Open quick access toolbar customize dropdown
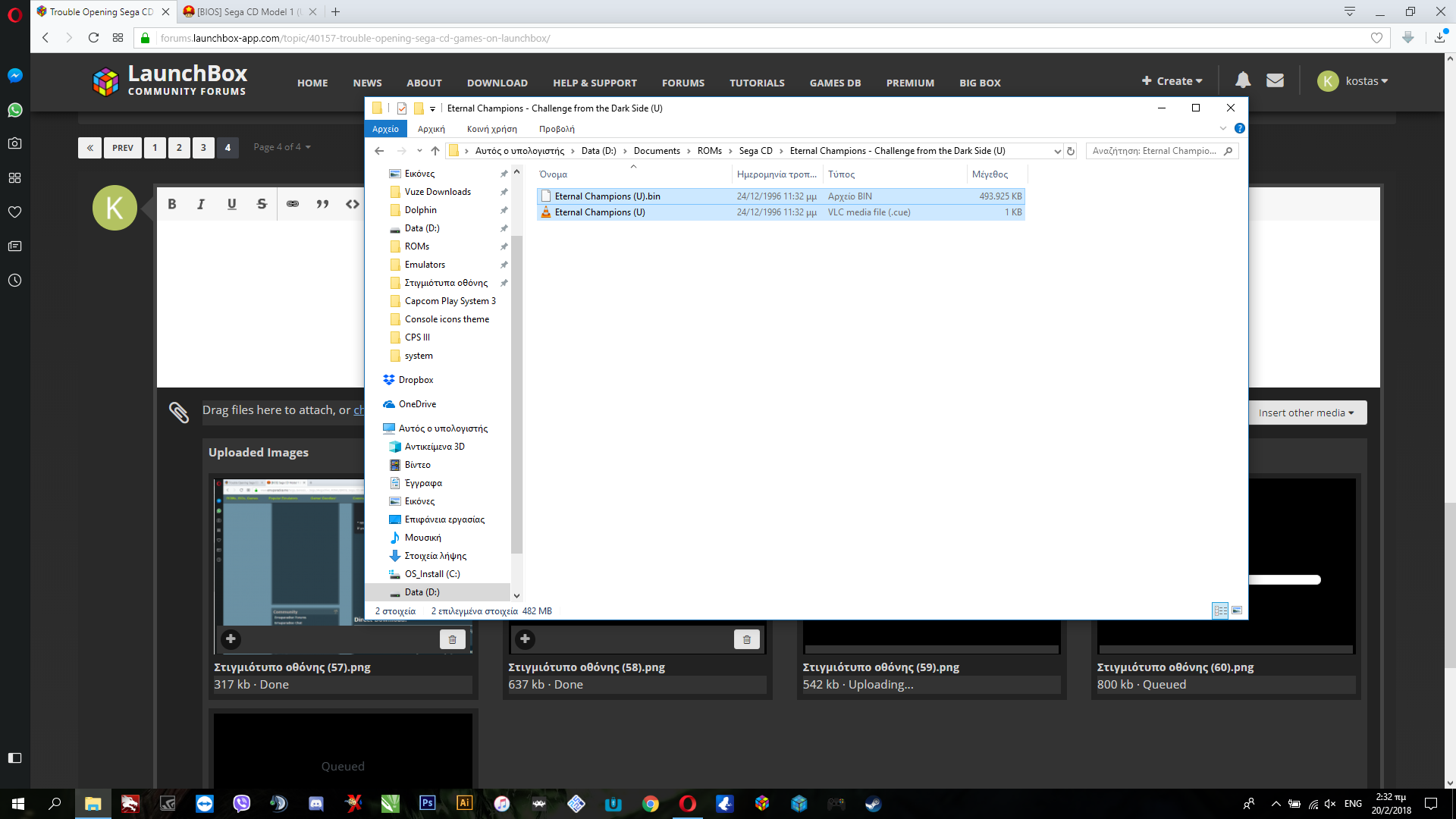Image resolution: width=1456 pixels, height=819 pixels. click(x=432, y=108)
